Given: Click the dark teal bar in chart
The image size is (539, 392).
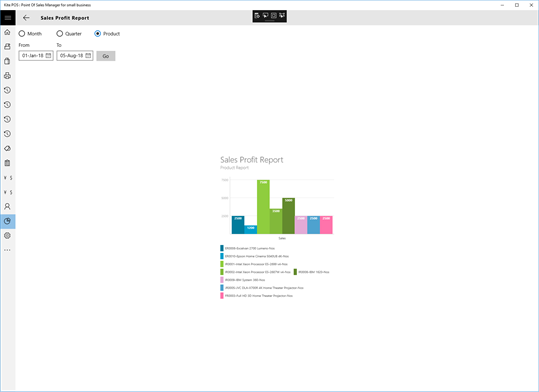Looking at the screenshot, I should pos(238,225).
